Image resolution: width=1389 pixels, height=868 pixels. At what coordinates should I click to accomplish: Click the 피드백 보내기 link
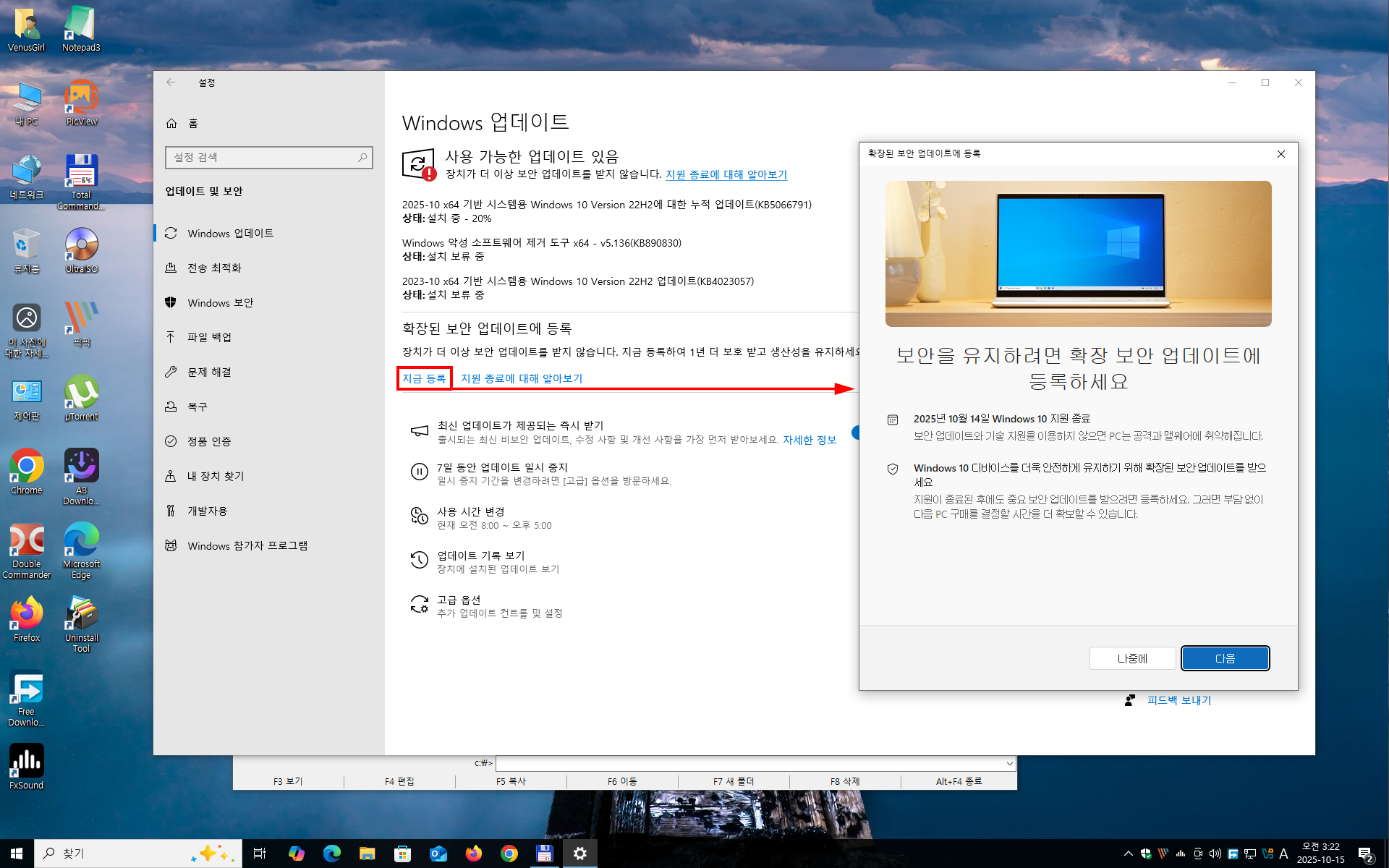(x=1179, y=700)
